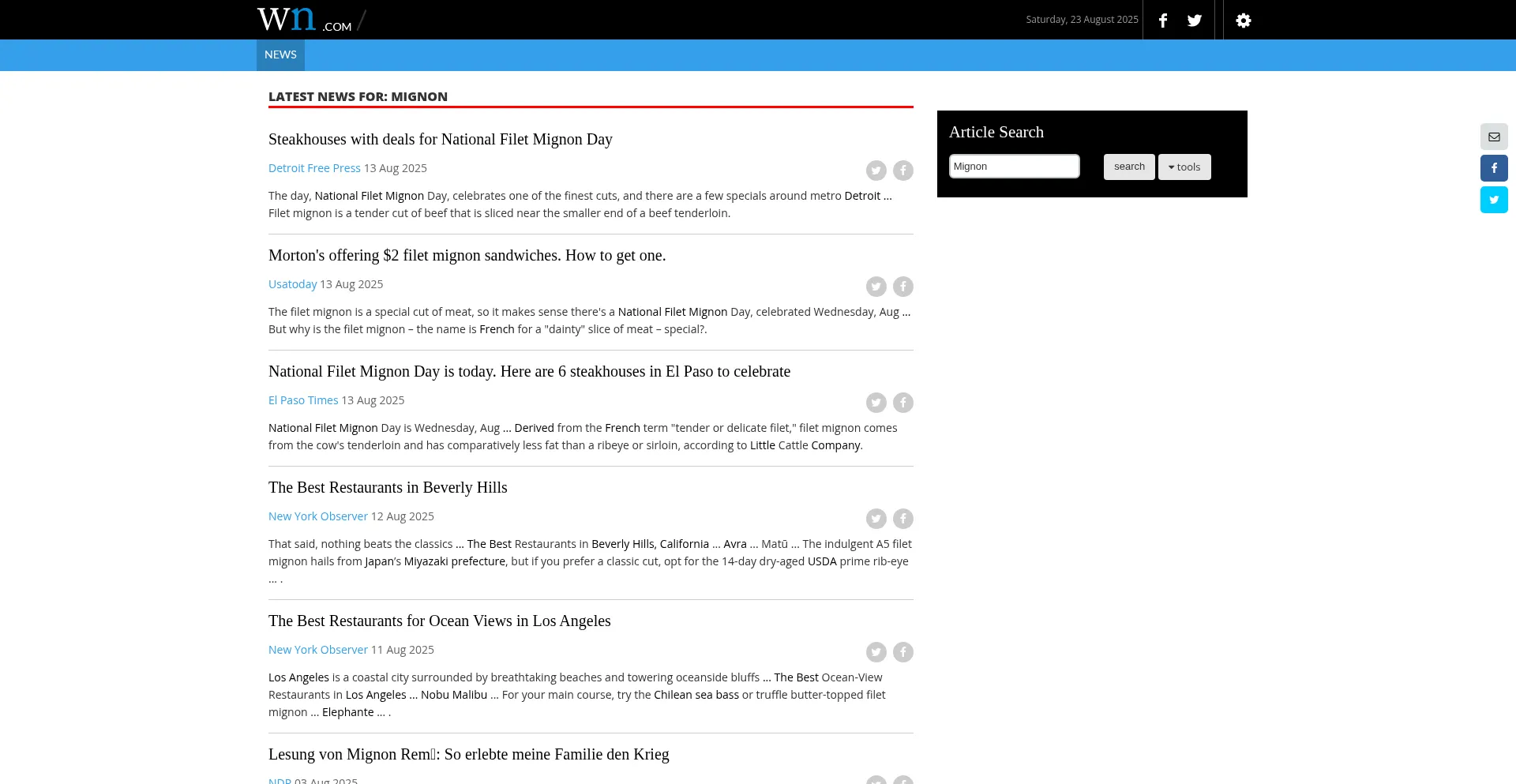Select the NEWS tab
The width and height of the screenshot is (1516, 784).
[280, 55]
